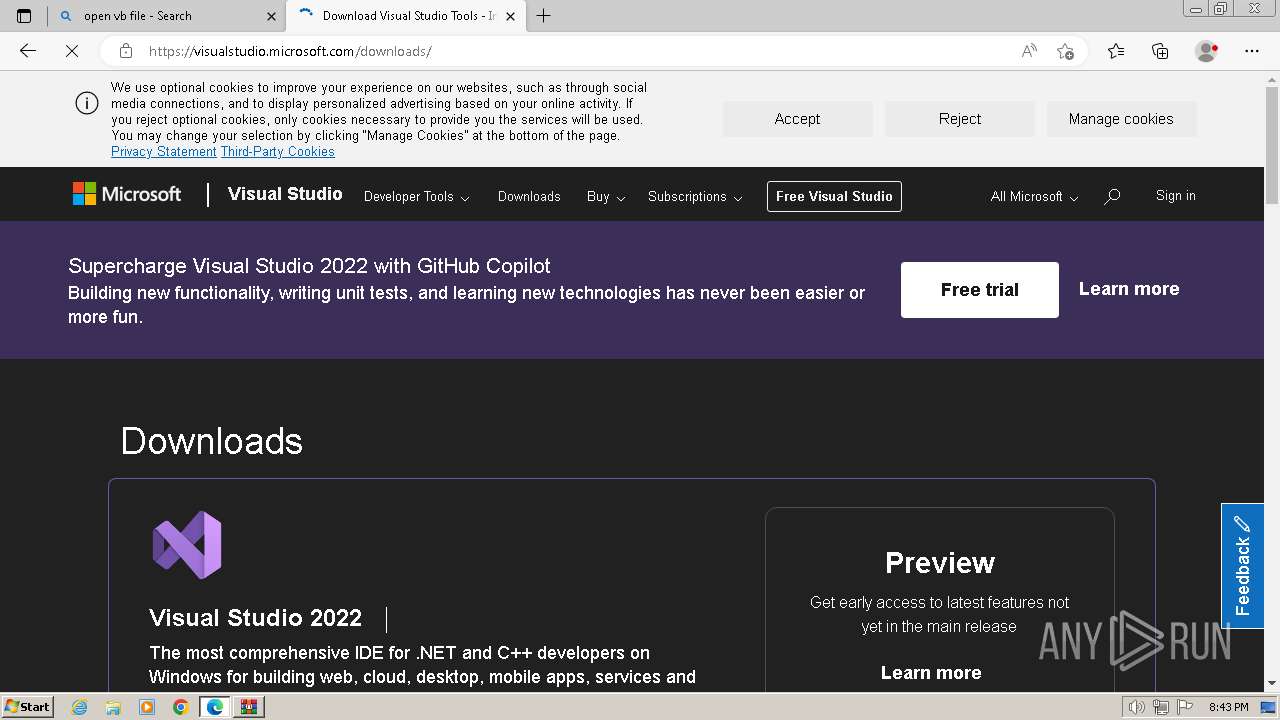Stop loading the page
The image size is (1280, 720).
click(x=72, y=51)
